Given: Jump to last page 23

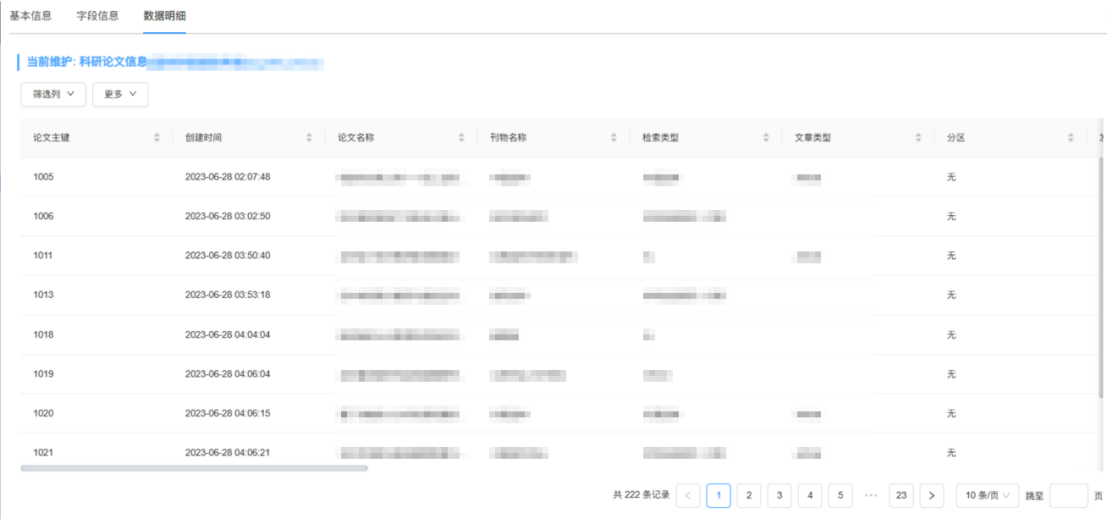Looking at the screenshot, I should [902, 496].
